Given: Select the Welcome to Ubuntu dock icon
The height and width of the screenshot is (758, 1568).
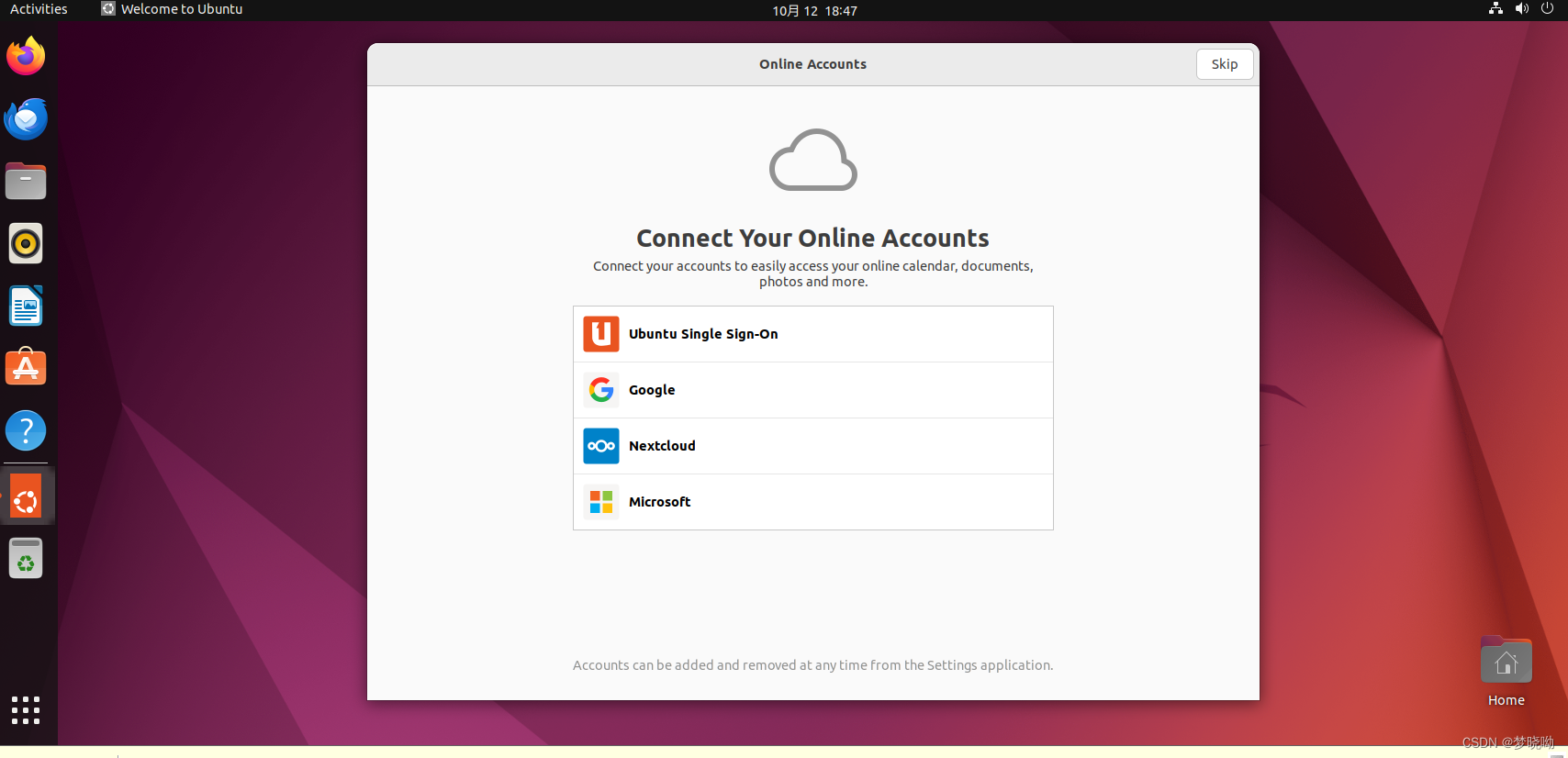Looking at the screenshot, I should [x=26, y=496].
